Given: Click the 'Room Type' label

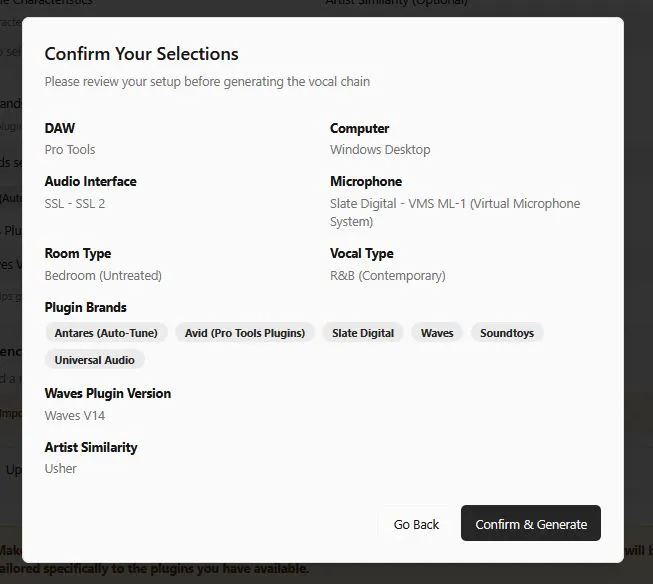Looking at the screenshot, I should coord(78,253).
